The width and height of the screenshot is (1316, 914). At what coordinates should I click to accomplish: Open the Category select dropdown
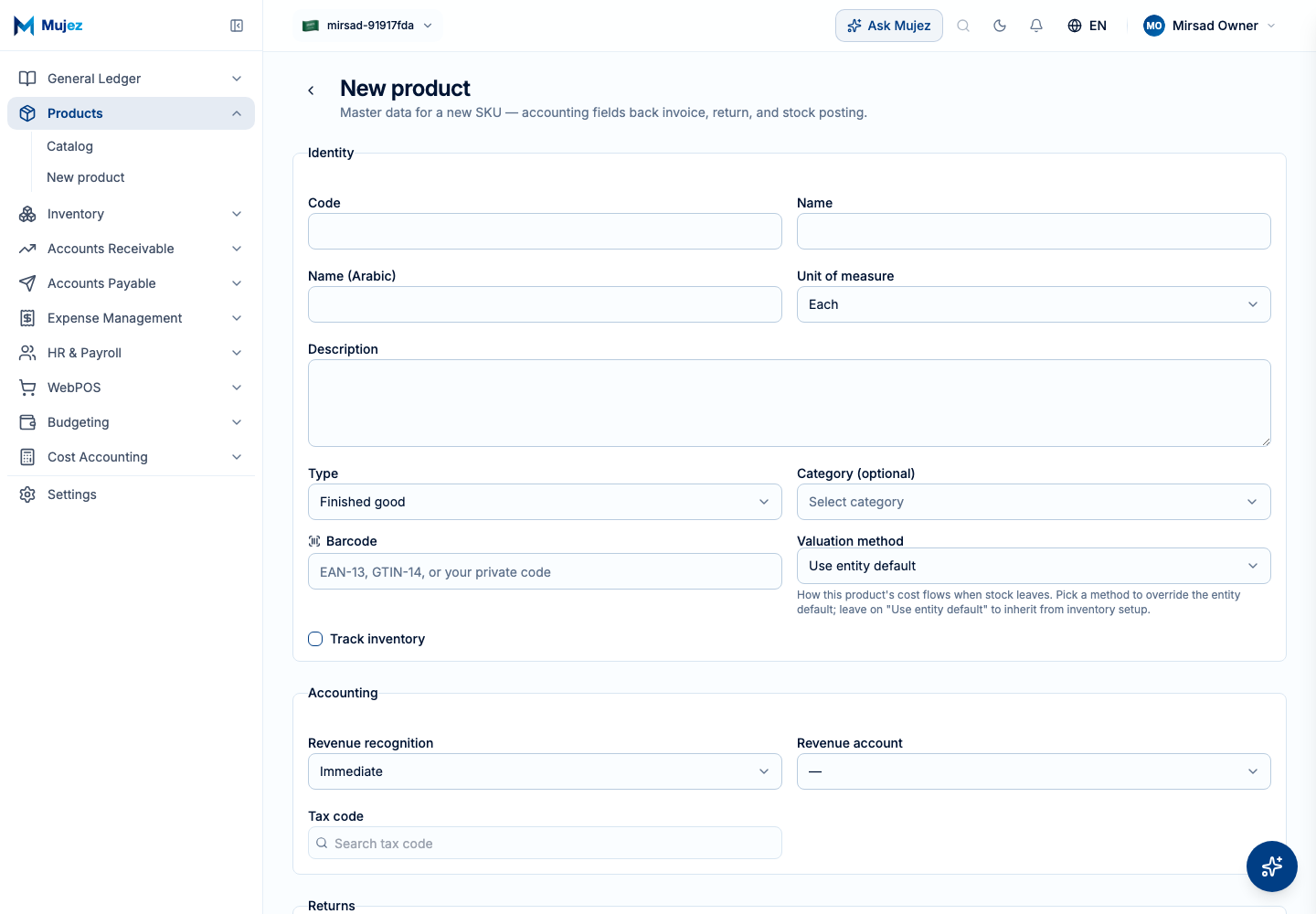pos(1034,502)
